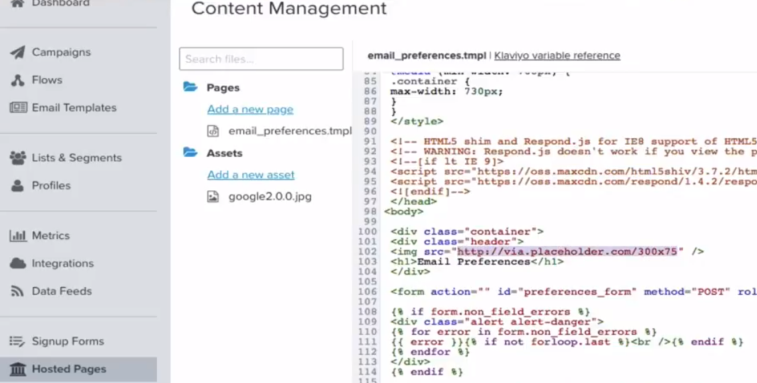Click the Data Feeds RSS icon

[18, 291]
